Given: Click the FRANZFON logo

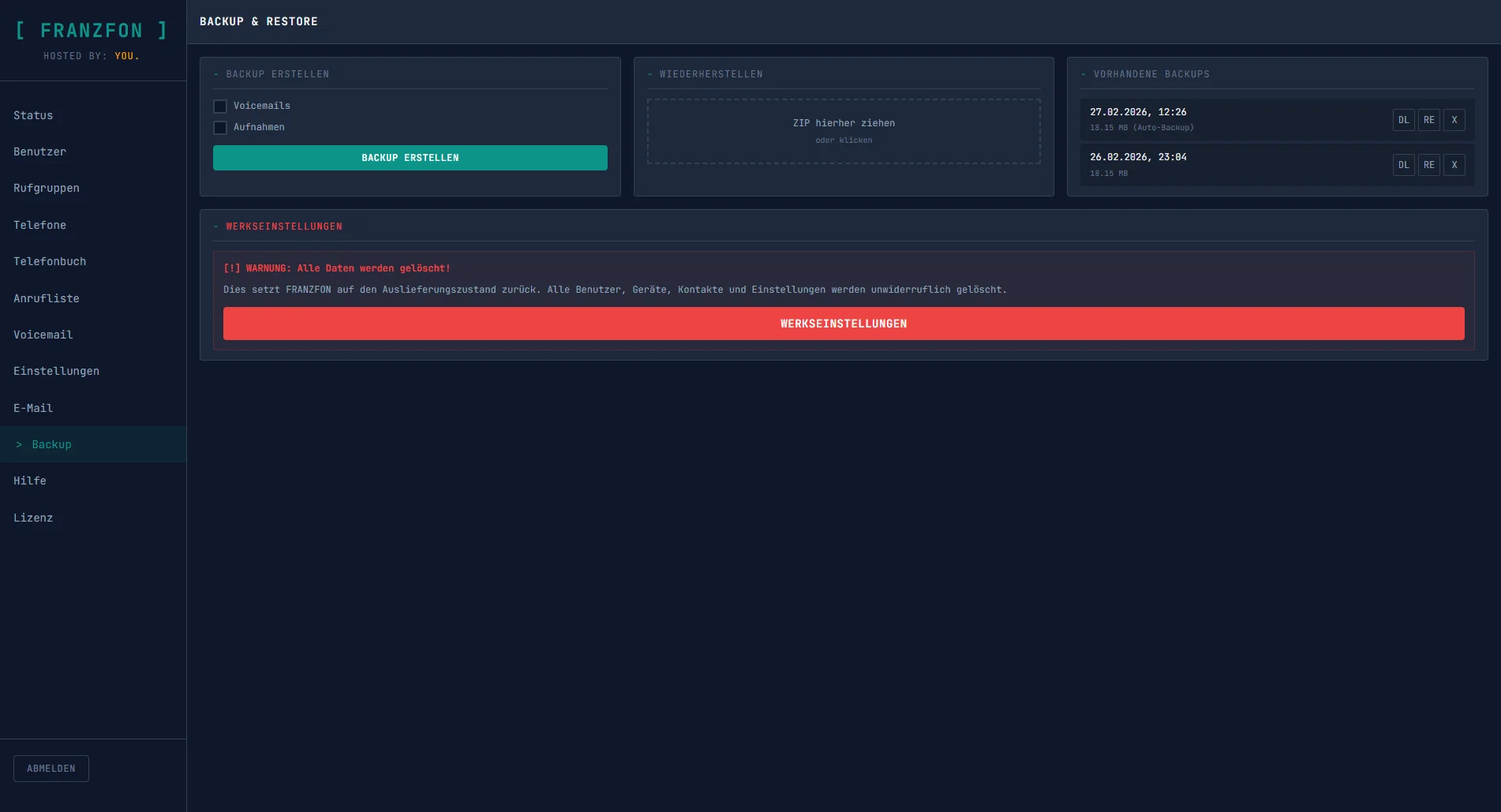Looking at the screenshot, I should point(92,31).
